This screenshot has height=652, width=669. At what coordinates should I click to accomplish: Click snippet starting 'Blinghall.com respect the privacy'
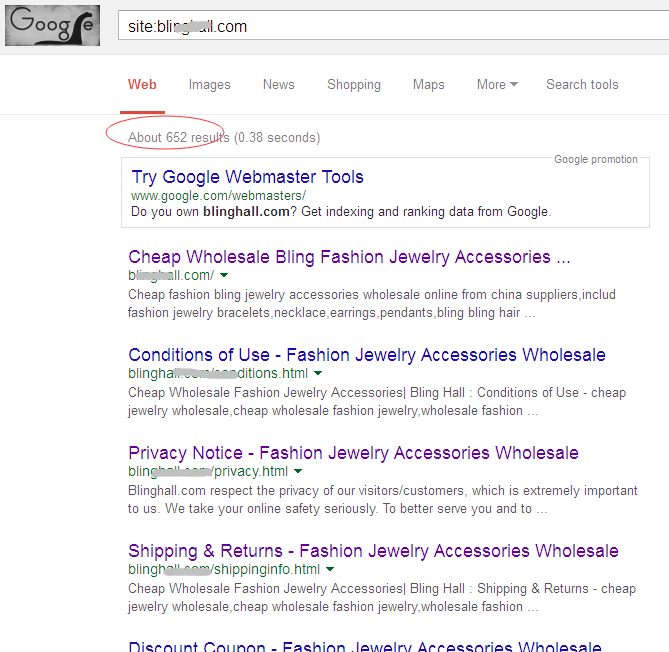click(383, 499)
